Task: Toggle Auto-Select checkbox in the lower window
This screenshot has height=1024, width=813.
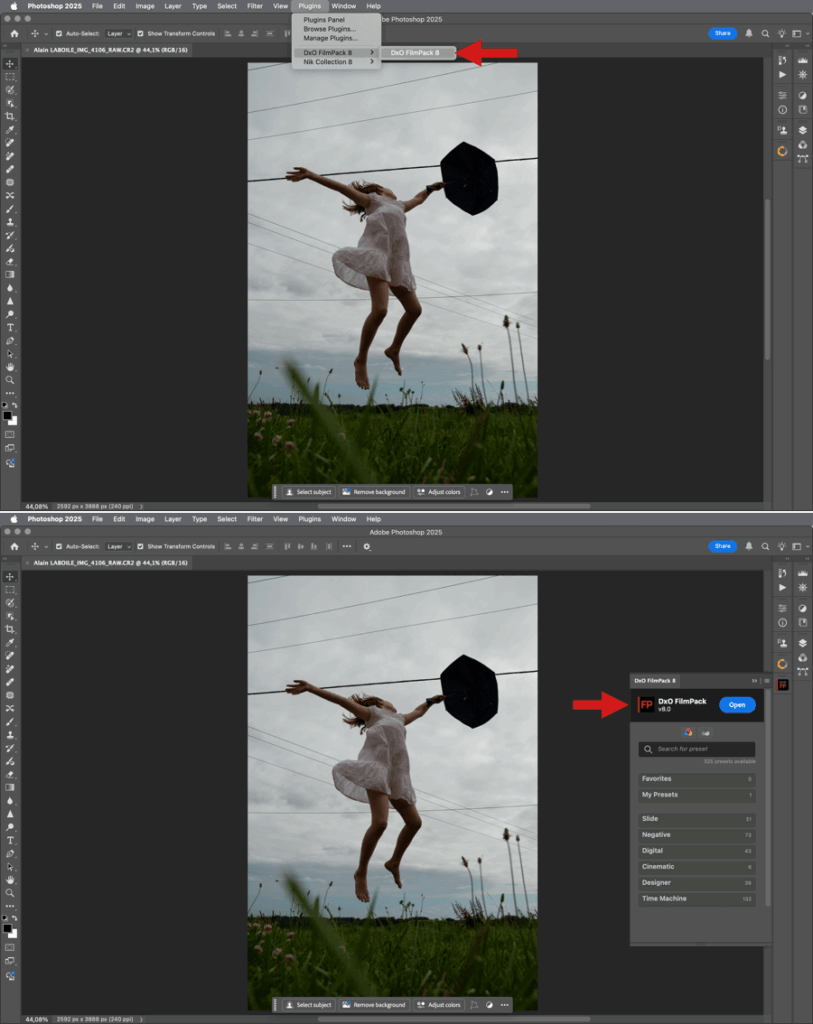Action: [x=59, y=547]
